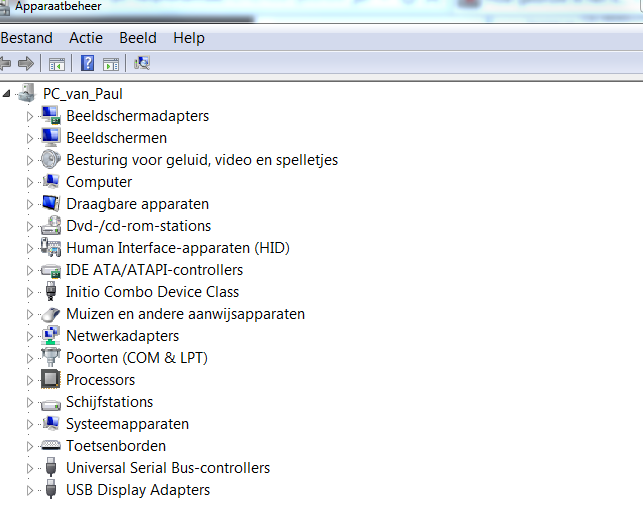Select Dvd-/cd-rom-stations label
The width and height of the screenshot is (643, 523).
[139, 226]
